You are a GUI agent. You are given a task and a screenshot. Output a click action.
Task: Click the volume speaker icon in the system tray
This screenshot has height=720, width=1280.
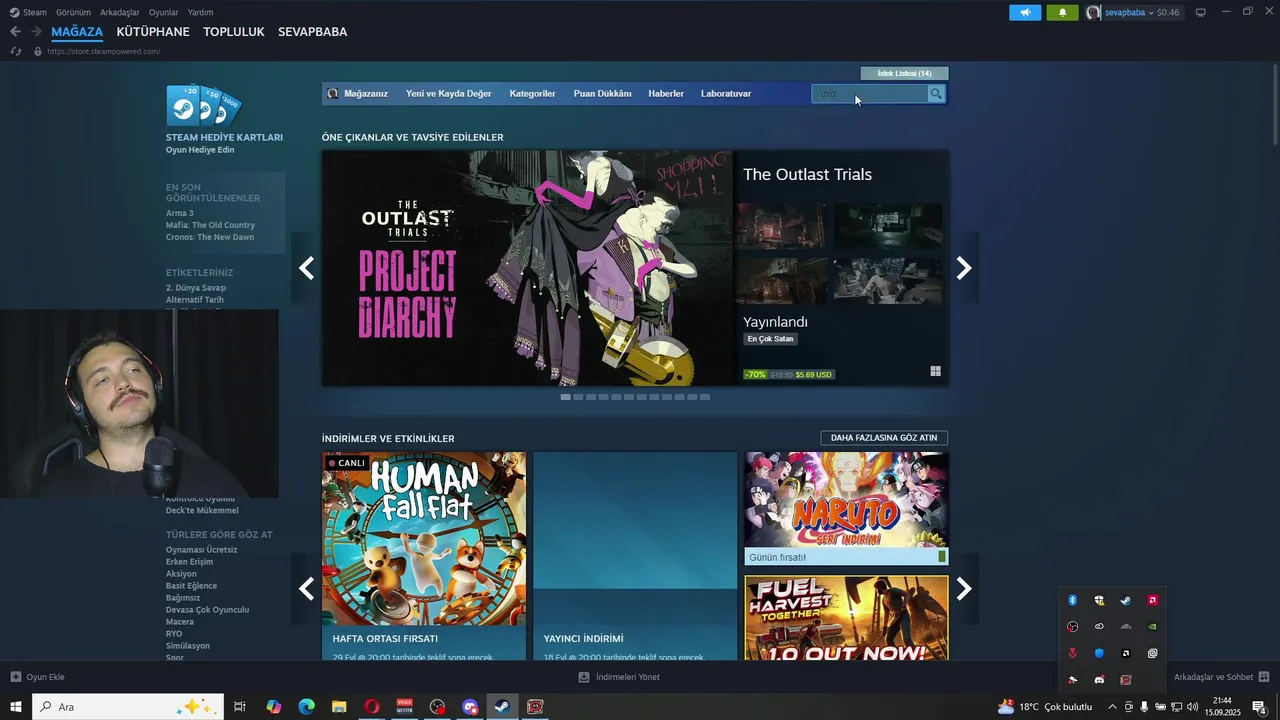point(1192,707)
